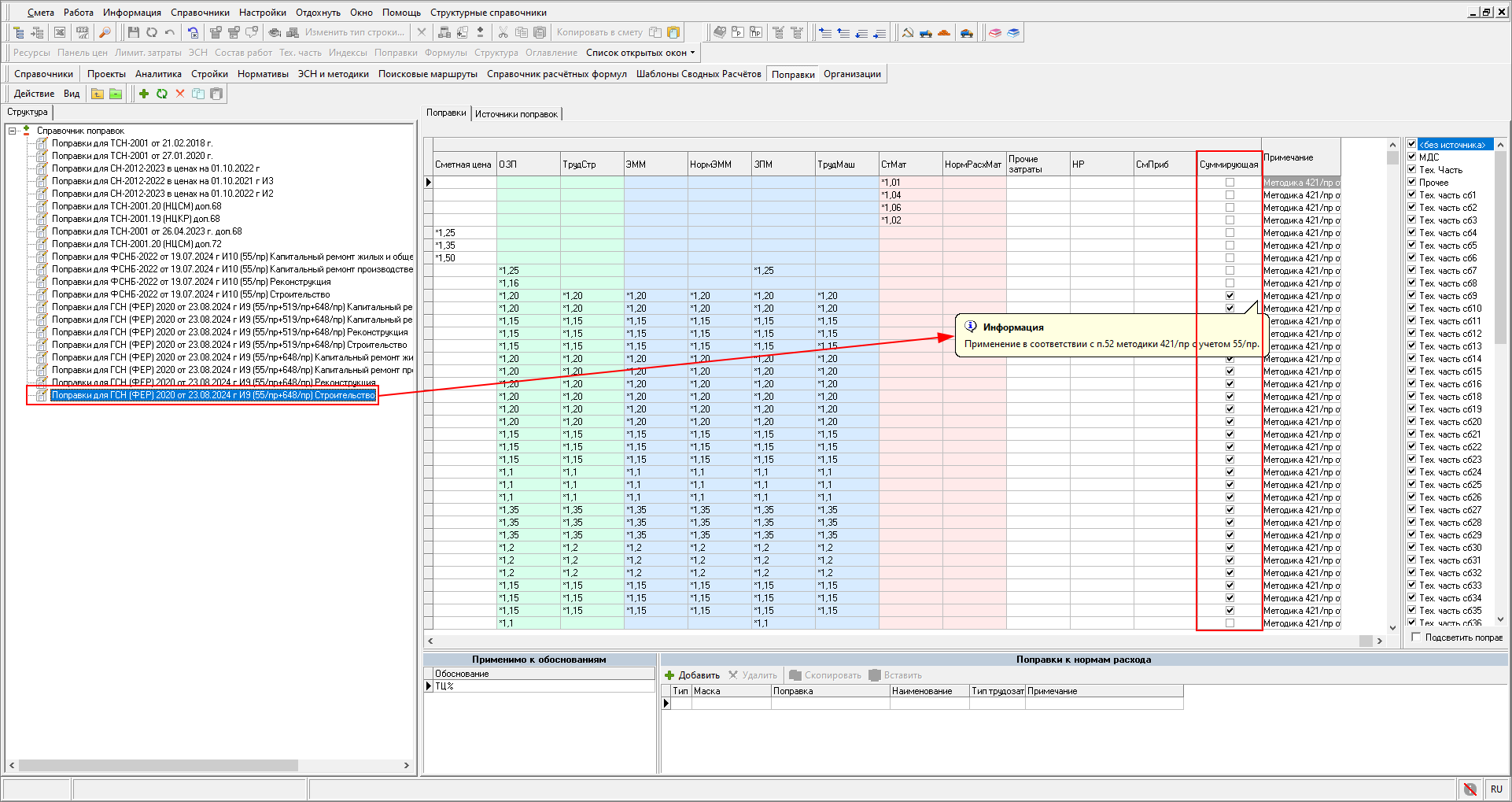Screen dimensions: 1512x802
Task: Click the save diskette icon
Action: (x=134, y=32)
